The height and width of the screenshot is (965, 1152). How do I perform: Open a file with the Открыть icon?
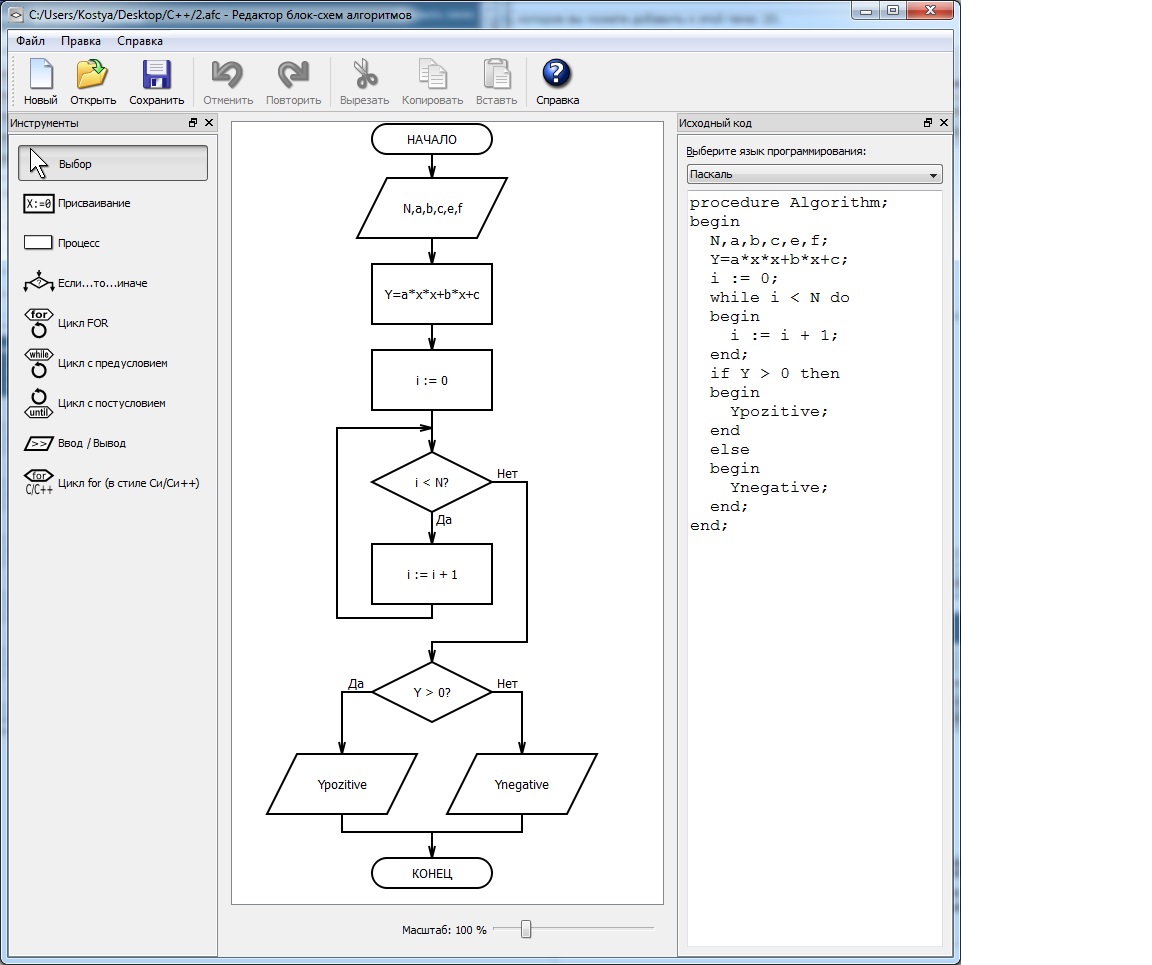(x=93, y=80)
